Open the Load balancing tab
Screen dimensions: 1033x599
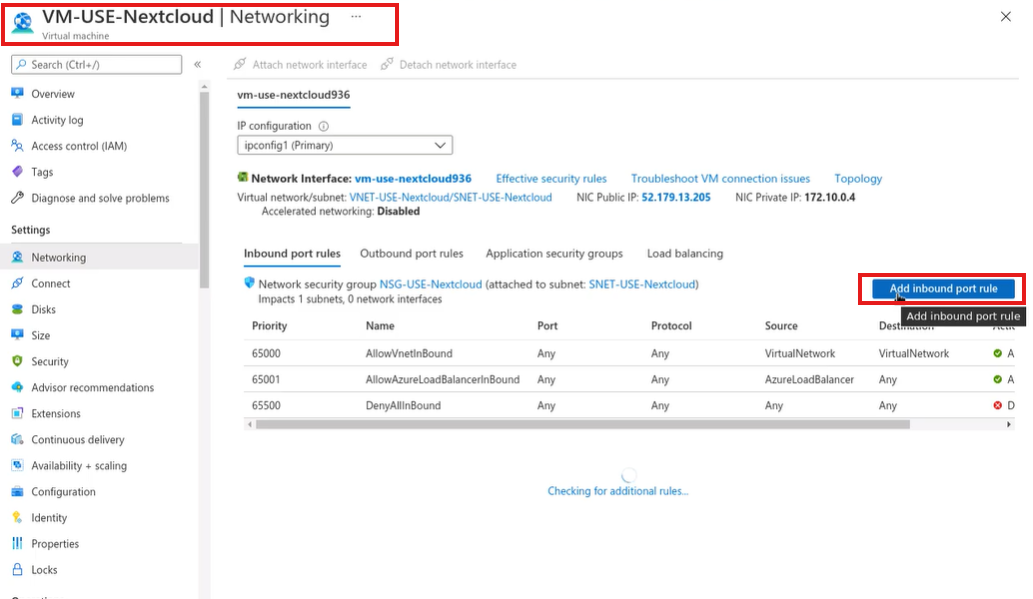684,254
